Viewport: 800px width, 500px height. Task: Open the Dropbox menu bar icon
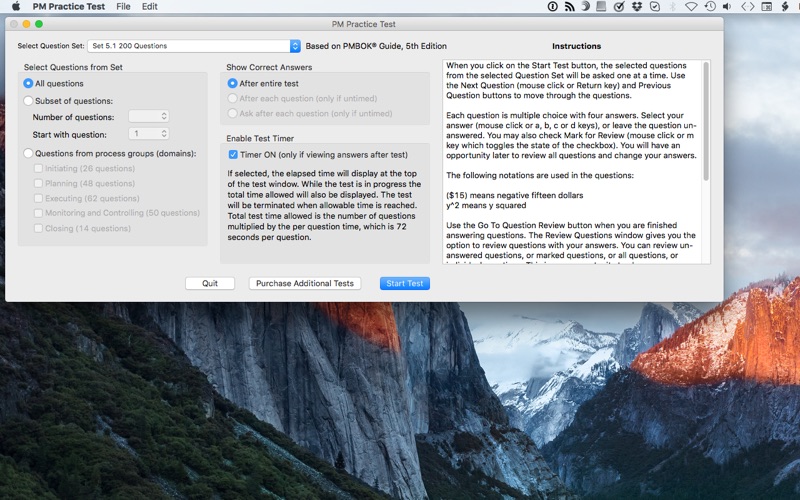(x=636, y=7)
